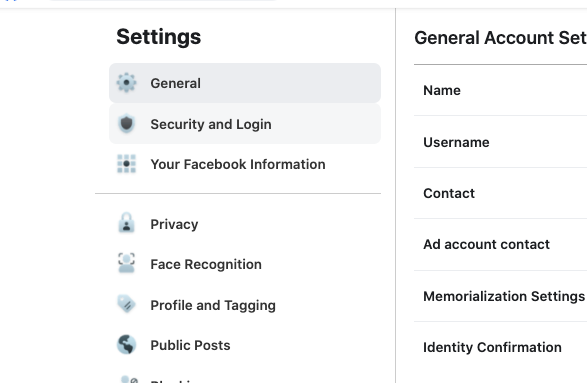Open the Contact settings row

coord(501,193)
